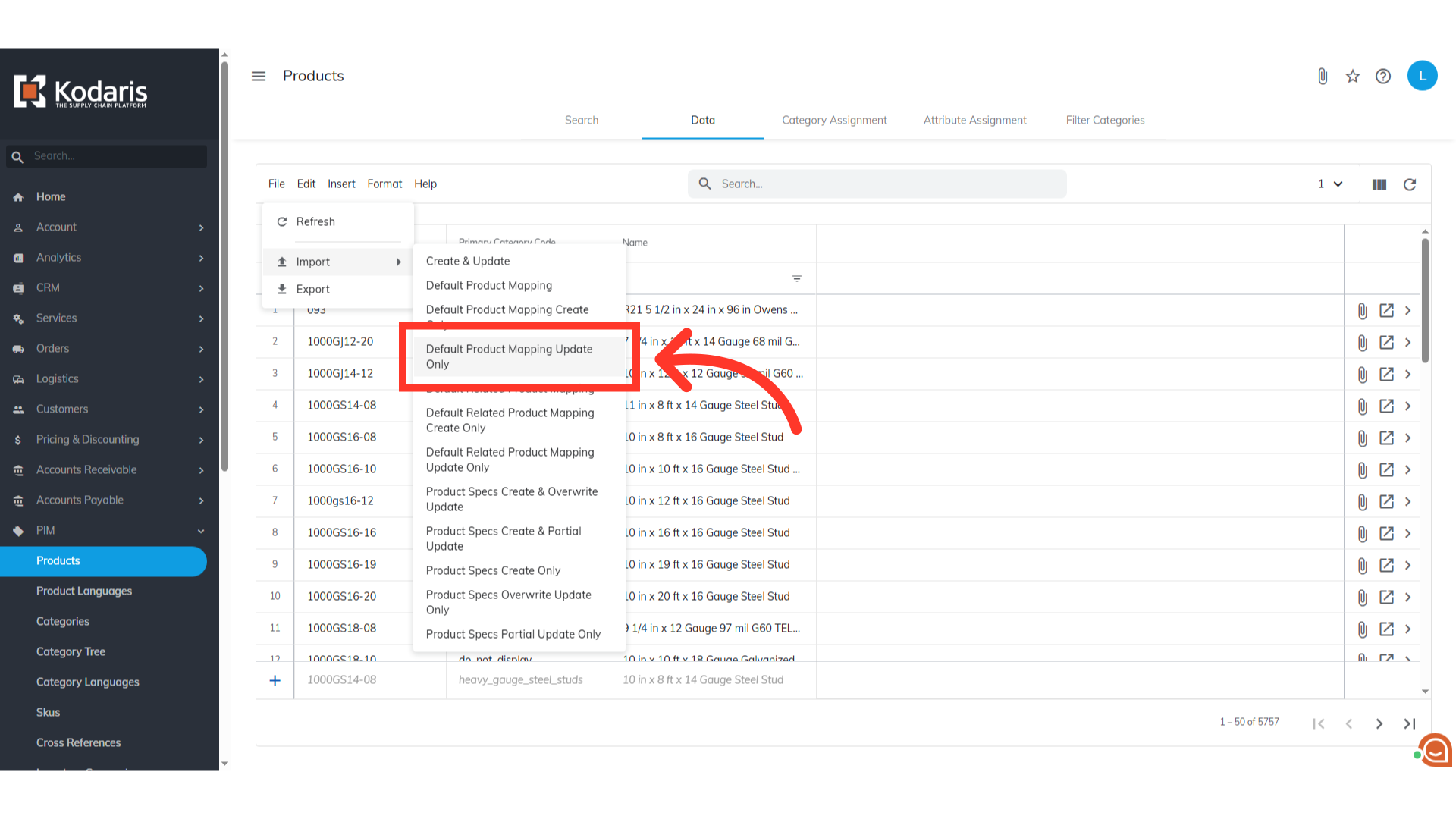The height and width of the screenshot is (819, 1456).
Task: Click the refresh icon next to columns
Action: [x=1410, y=184]
